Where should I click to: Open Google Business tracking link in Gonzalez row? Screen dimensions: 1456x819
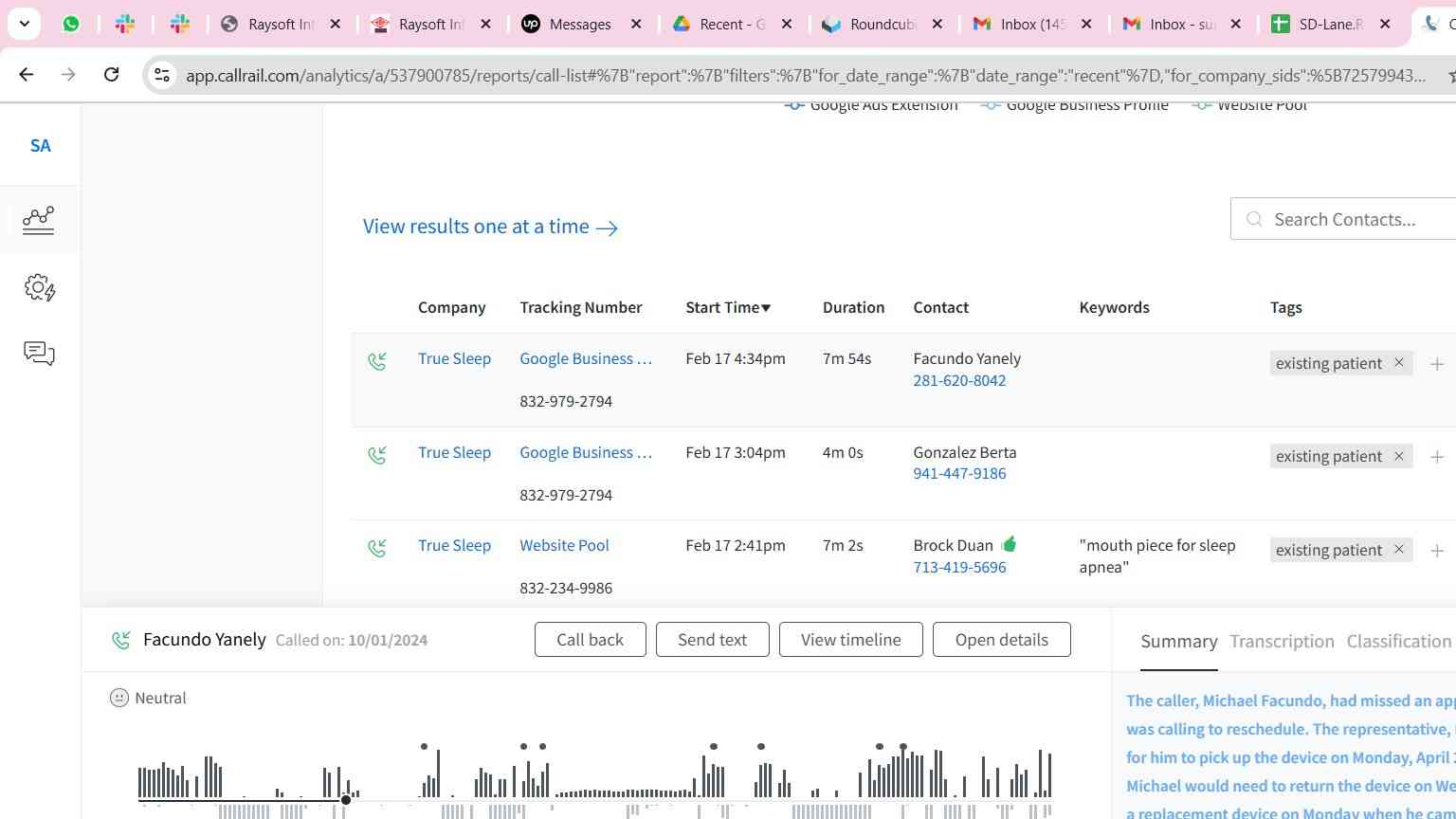tap(586, 453)
